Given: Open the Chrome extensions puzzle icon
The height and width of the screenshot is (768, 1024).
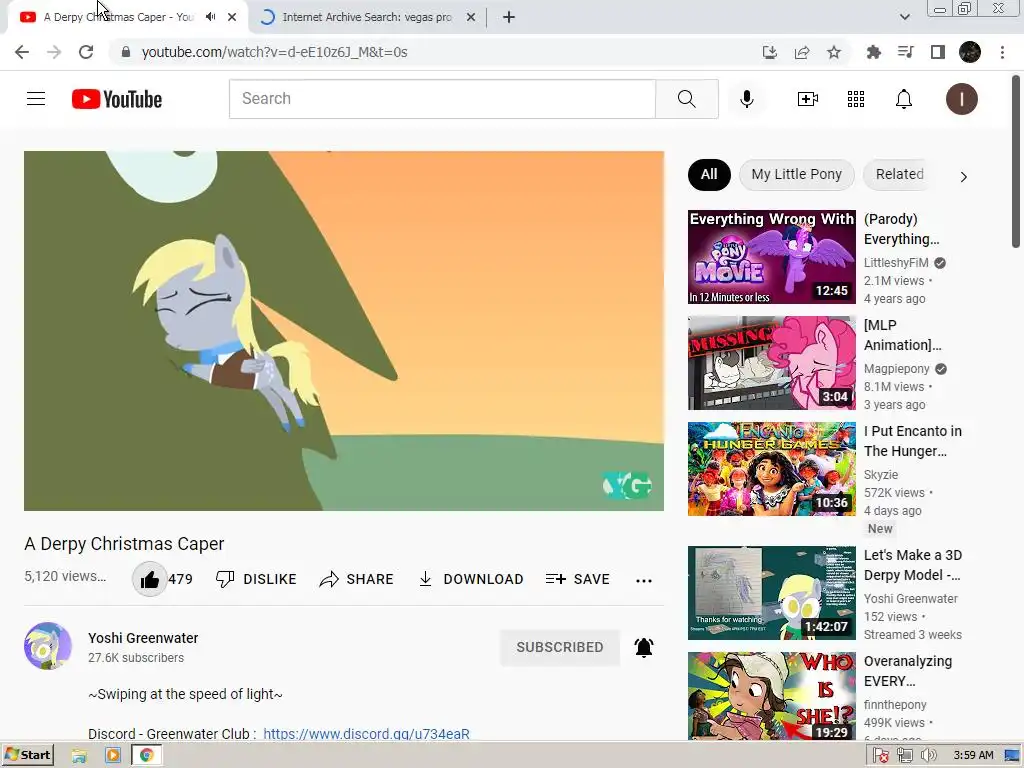Looking at the screenshot, I should (x=873, y=52).
